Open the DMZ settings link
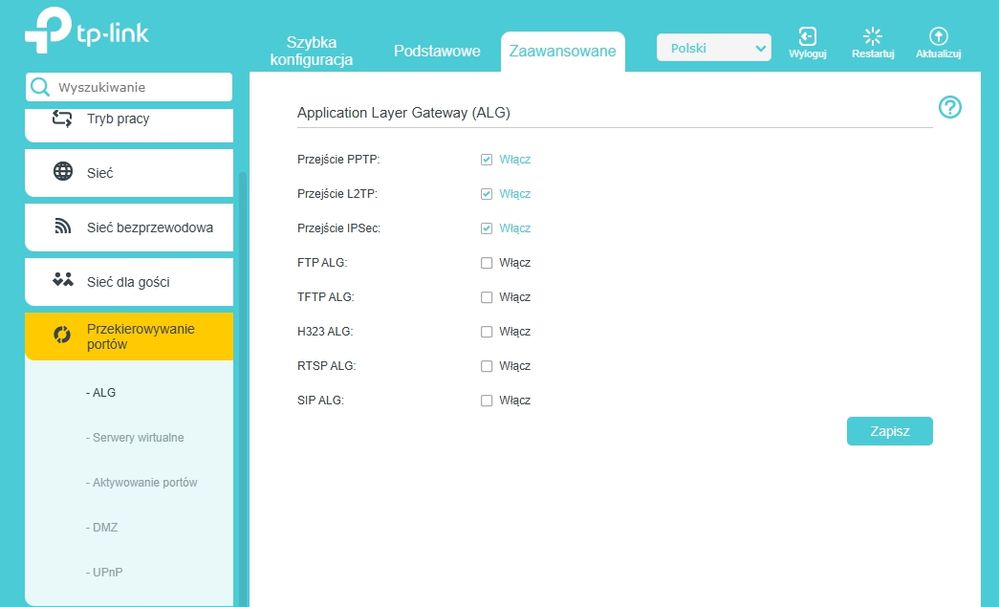Viewport: 999px width, 607px height. (x=103, y=527)
